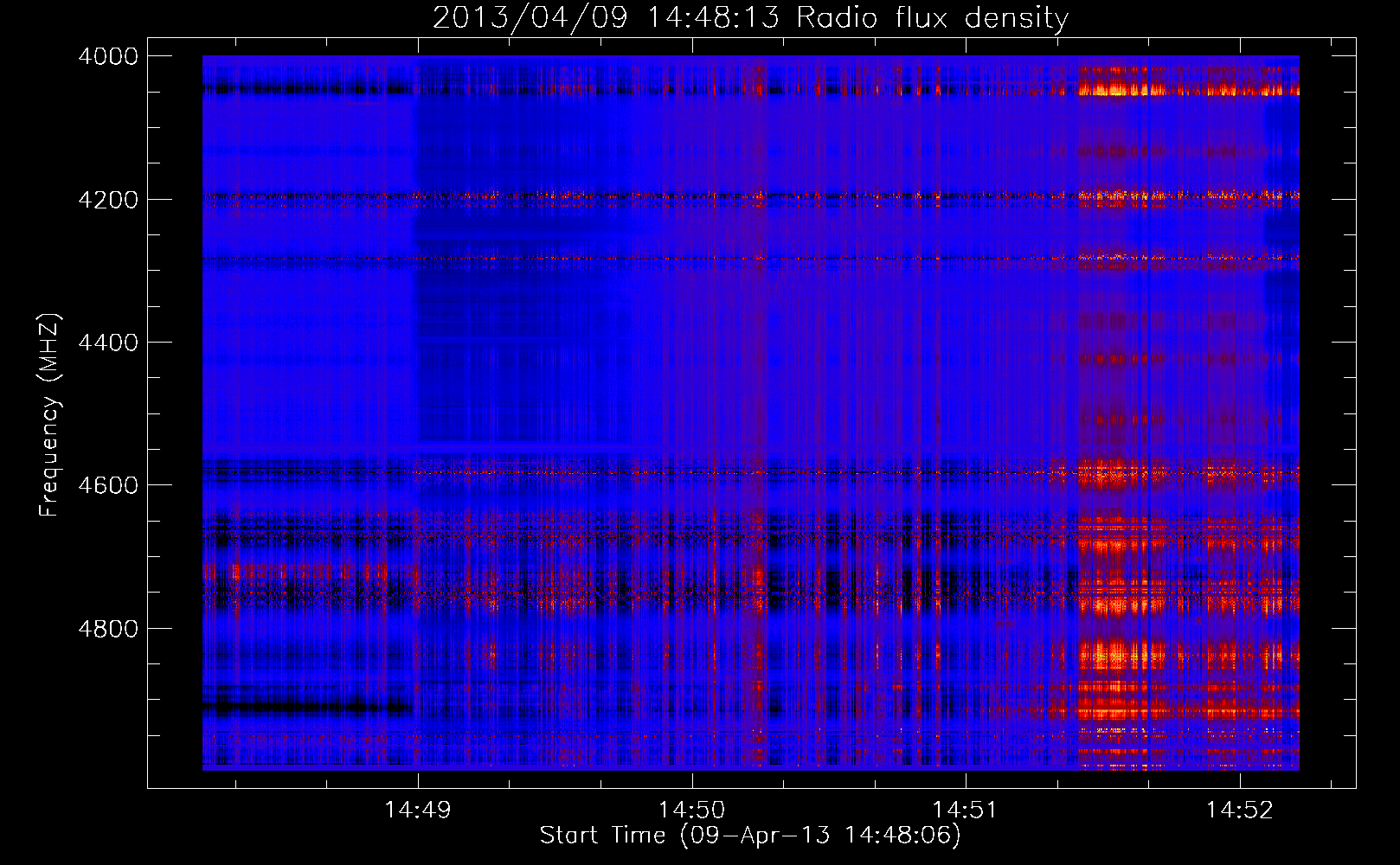1400x865 pixels.
Task: Click the 14:50 time tick label
Action: coord(692,811)
